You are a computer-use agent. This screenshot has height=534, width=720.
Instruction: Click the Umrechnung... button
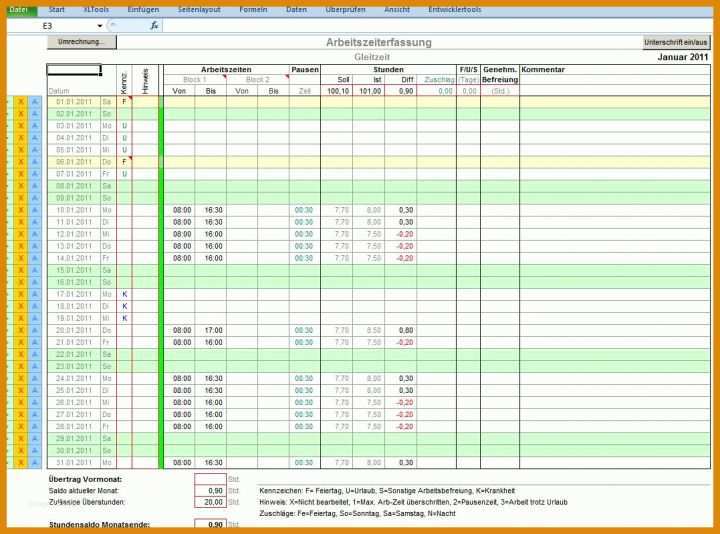click(x=82, y=42)
